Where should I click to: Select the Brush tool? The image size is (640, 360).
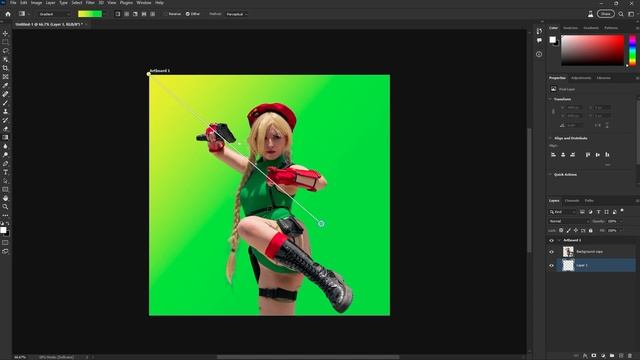[x=5, y=103]
